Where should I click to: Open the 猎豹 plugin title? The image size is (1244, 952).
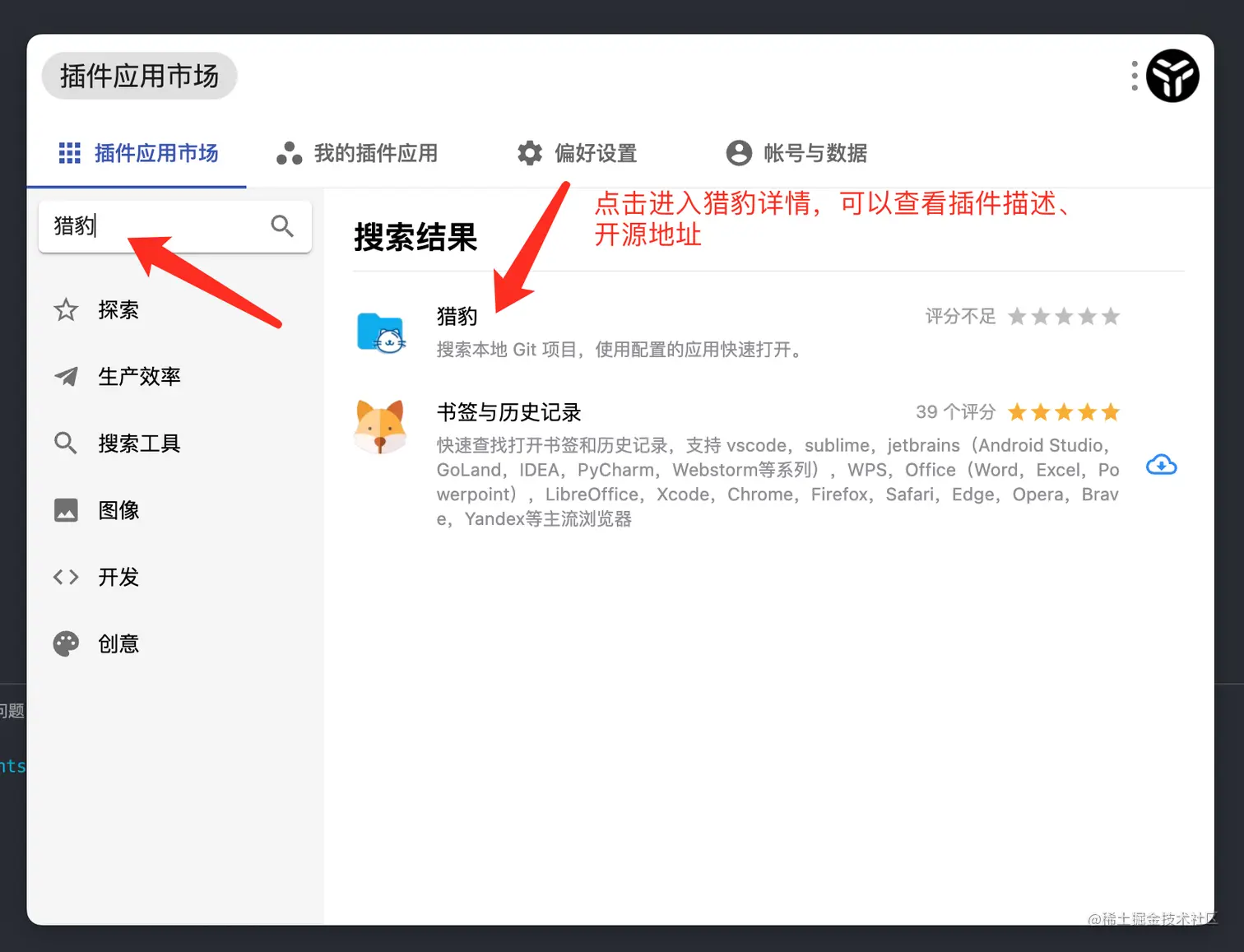tap(457, 316)
